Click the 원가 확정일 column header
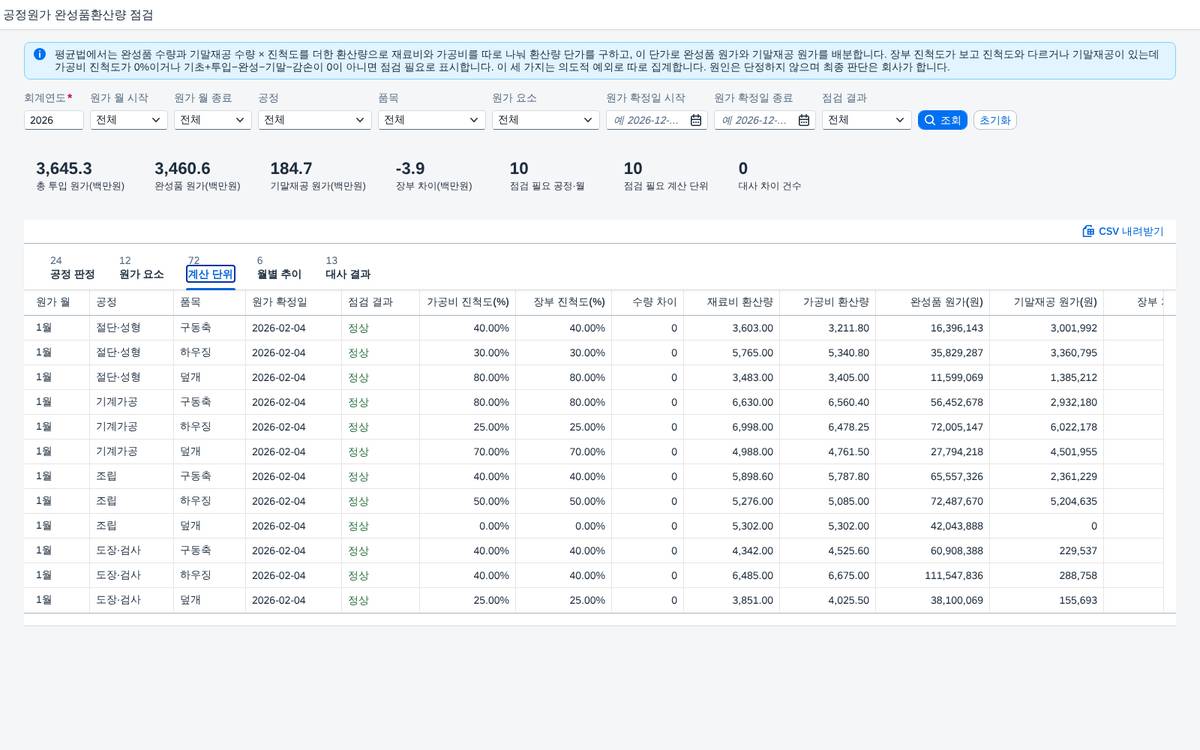The width and height of the screenshot is (1200, 750). tap(293, 302)
